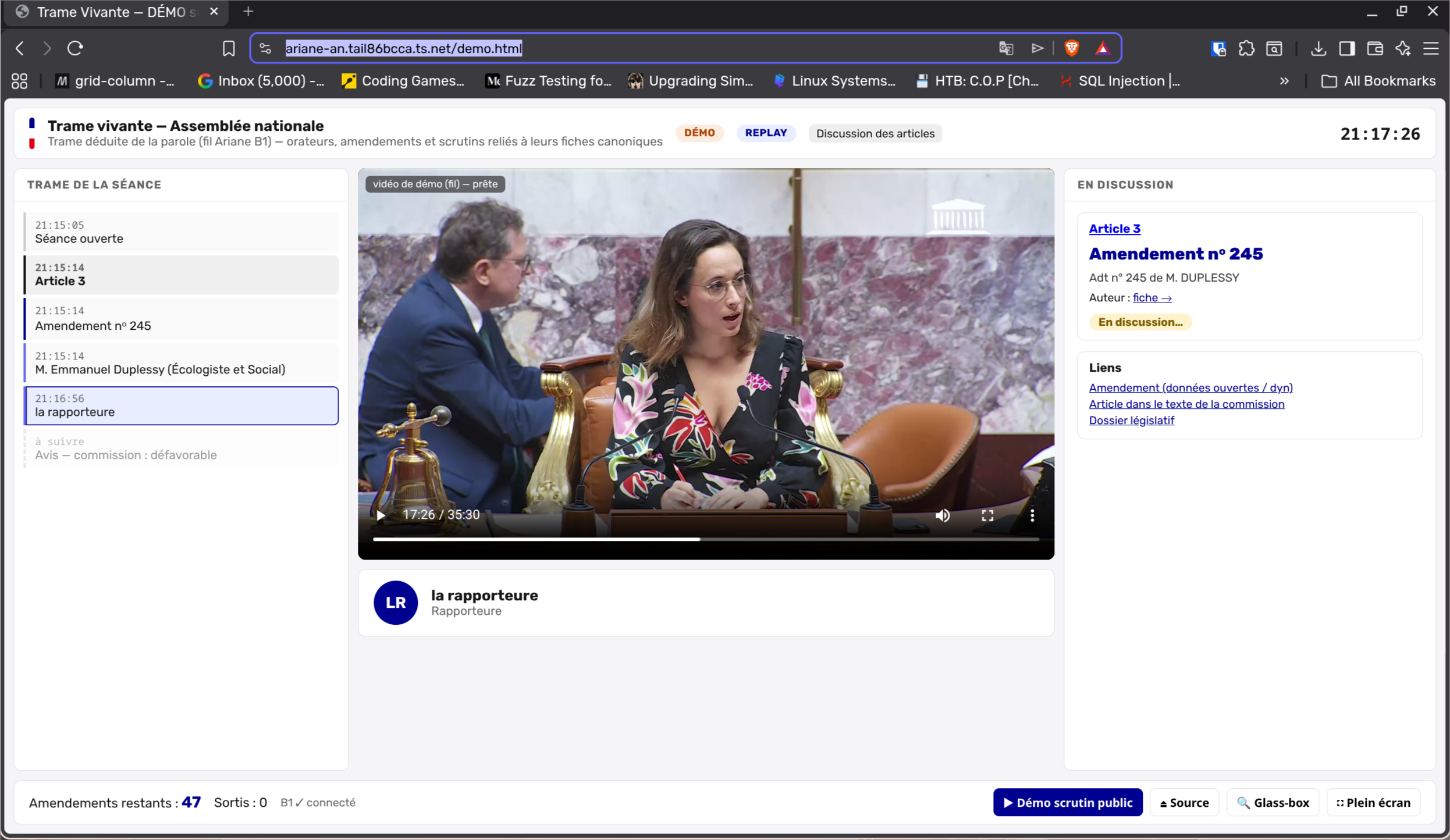1450x840 pixels.
Task: Click the Sortis : 0 counter
Action: 240,803
